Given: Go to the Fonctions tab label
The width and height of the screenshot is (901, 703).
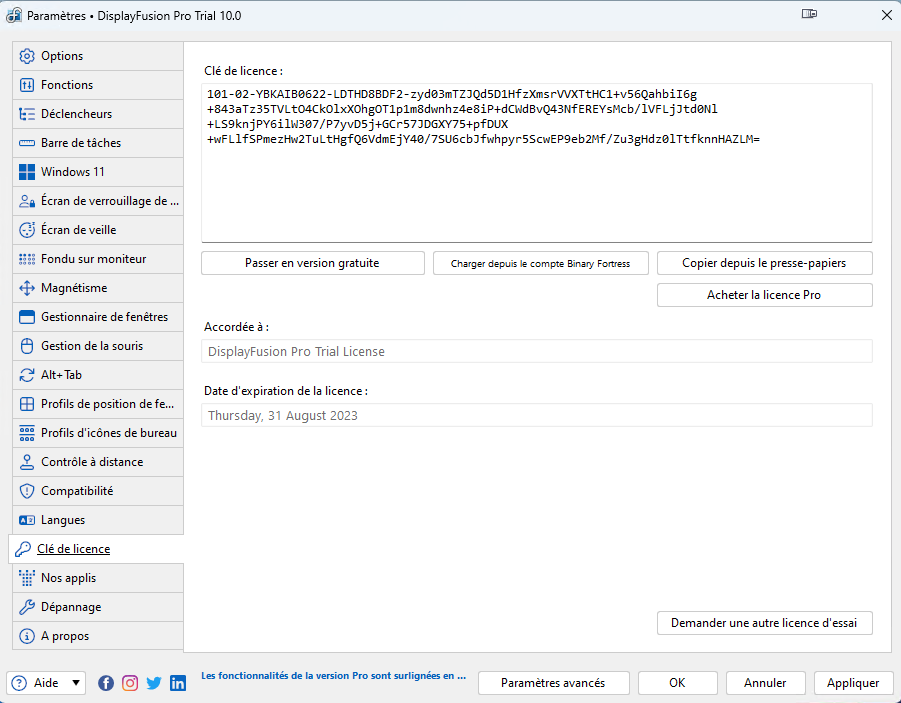Looking at the screenshot, I should (x=67, y=85).
